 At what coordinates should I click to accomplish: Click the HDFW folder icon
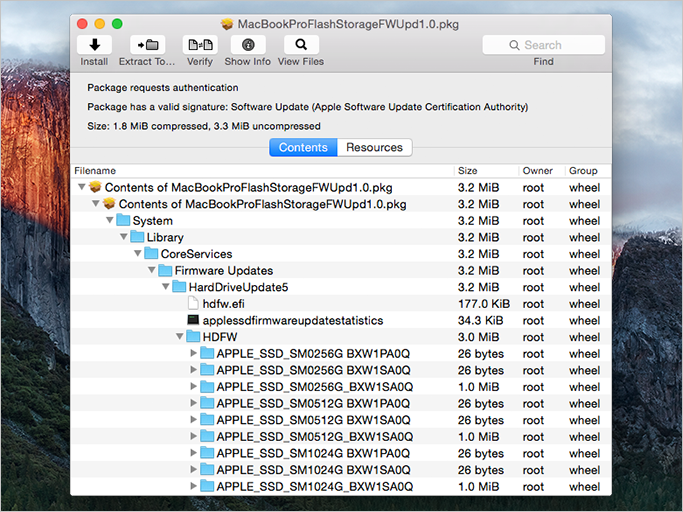click(193, 336)
